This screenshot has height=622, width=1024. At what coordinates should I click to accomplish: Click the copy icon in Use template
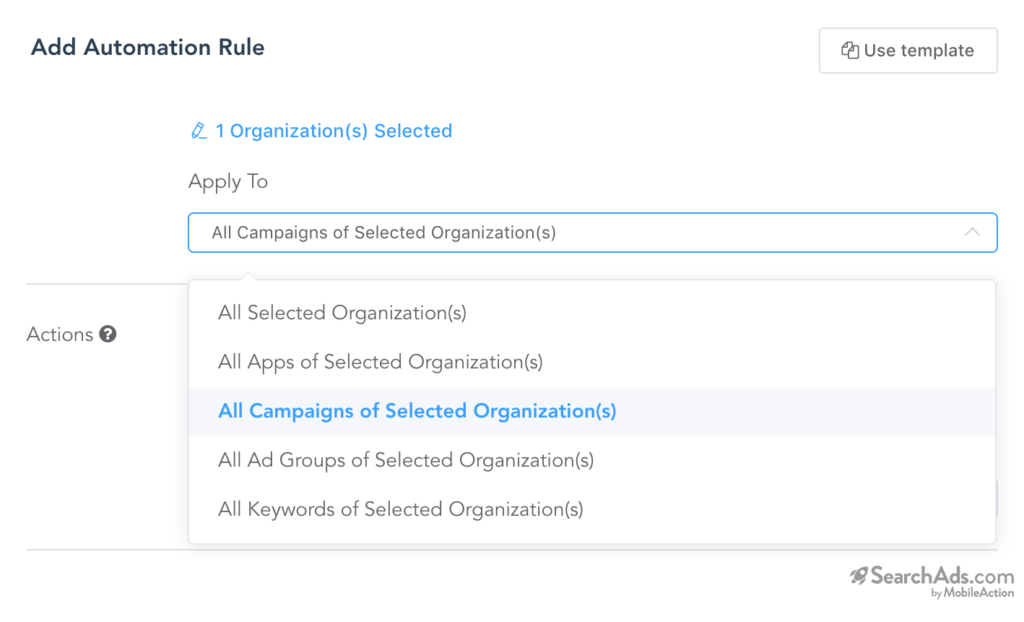point(850,50)
